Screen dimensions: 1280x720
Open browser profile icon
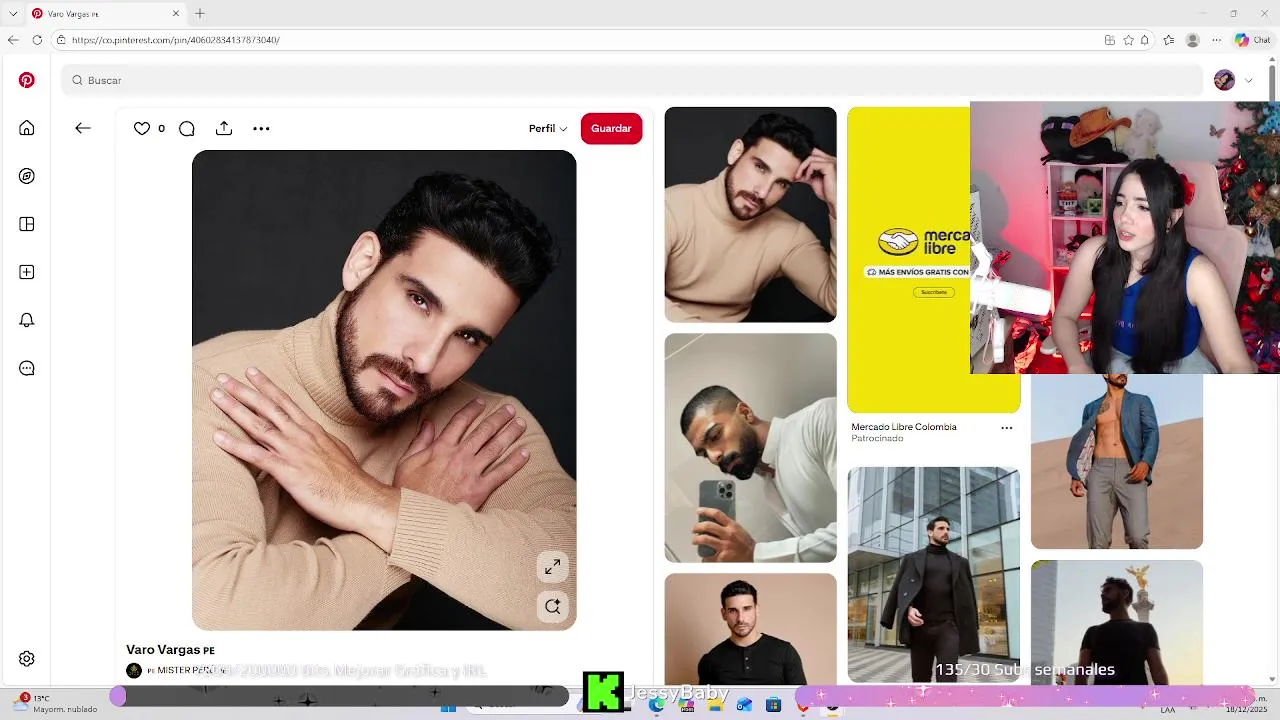pos(1192,40)
